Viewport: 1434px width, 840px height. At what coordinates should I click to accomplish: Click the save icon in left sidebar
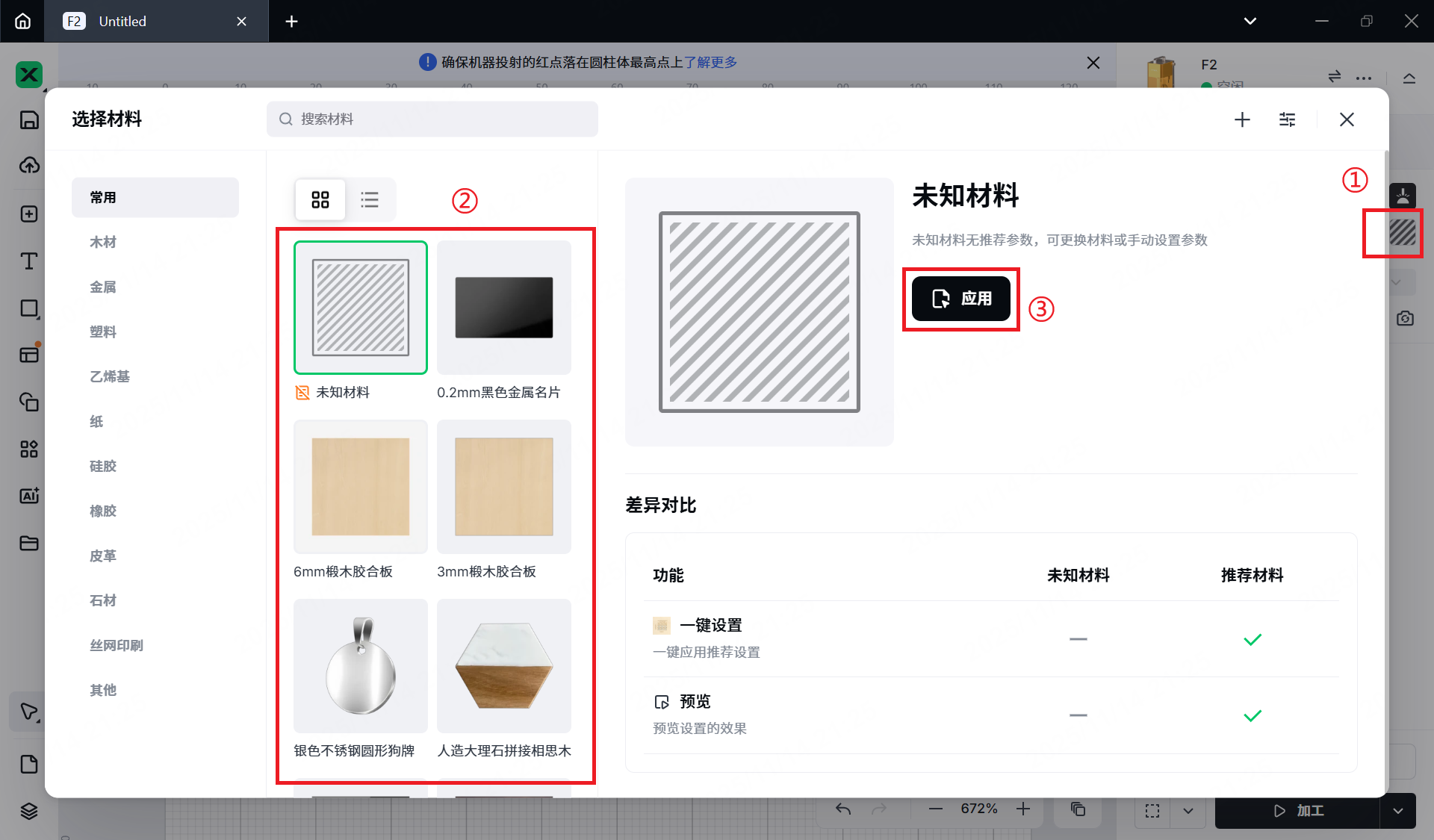[29, 120]
